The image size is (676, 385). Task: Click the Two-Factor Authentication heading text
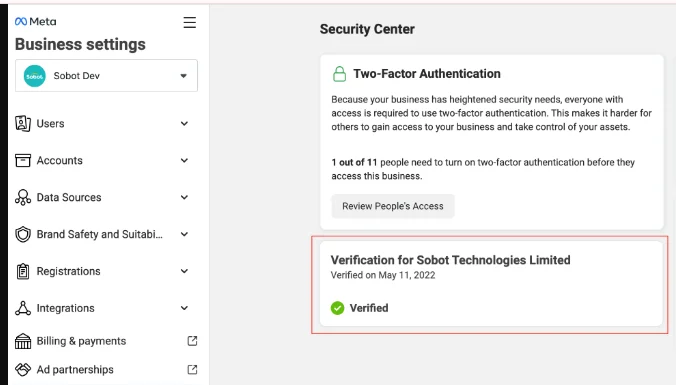(427, 74)
